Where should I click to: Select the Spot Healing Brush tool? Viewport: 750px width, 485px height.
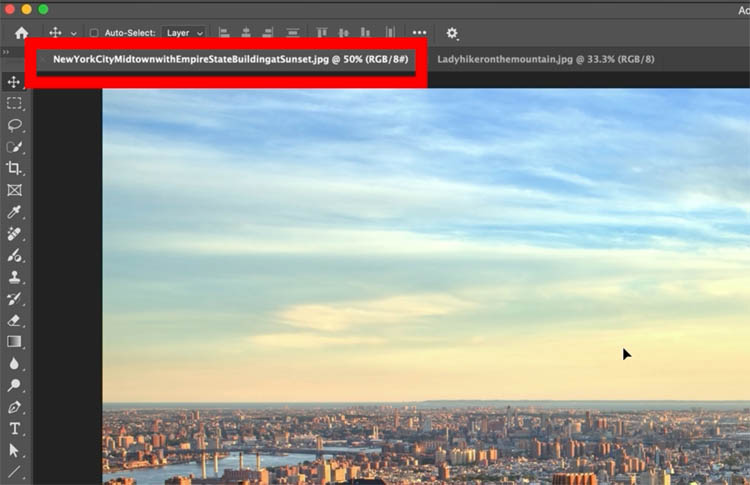click(14, 234)
